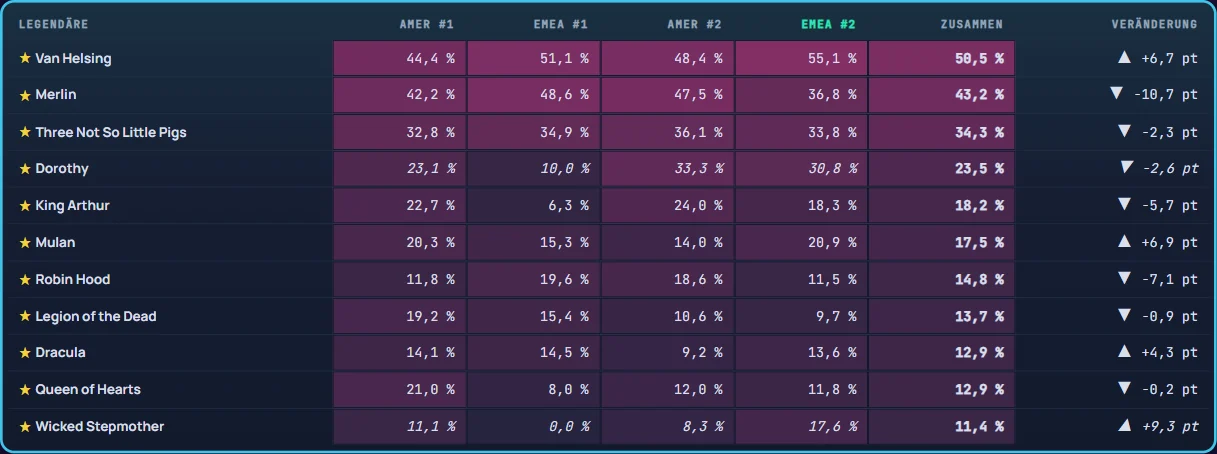This screenshot has height=454, width=1217.
Task: Open the Queen of Hearts entry
Action: (88, 389)
